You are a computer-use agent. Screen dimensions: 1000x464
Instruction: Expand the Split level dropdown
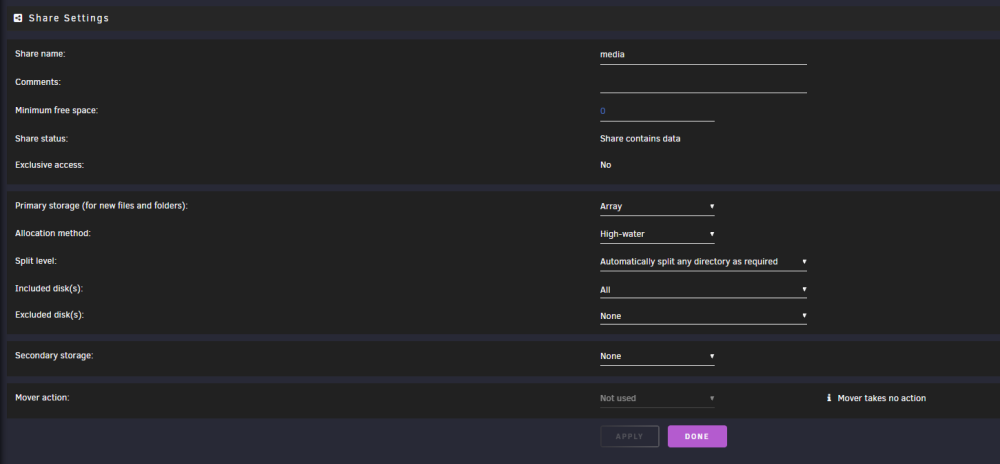click(x=703, y=261)
